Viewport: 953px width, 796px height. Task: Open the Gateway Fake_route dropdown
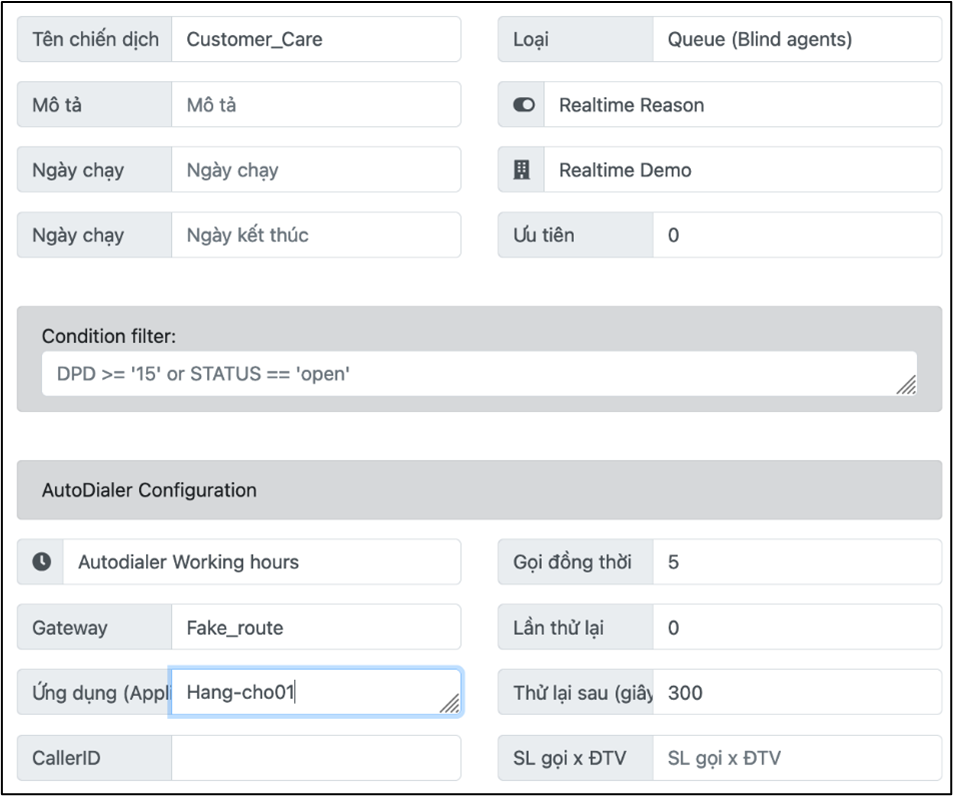(x=315, y=627)
